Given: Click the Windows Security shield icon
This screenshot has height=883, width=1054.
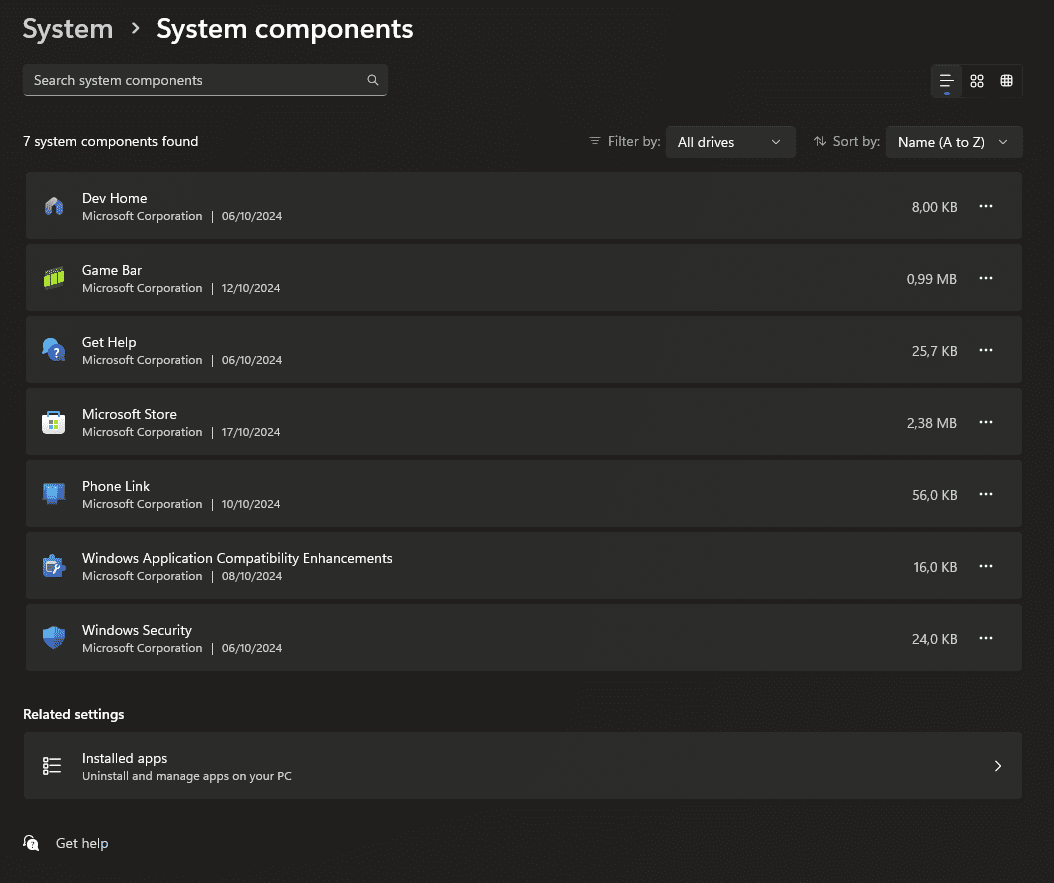Looking at the screenshot, I should point(54,639).
